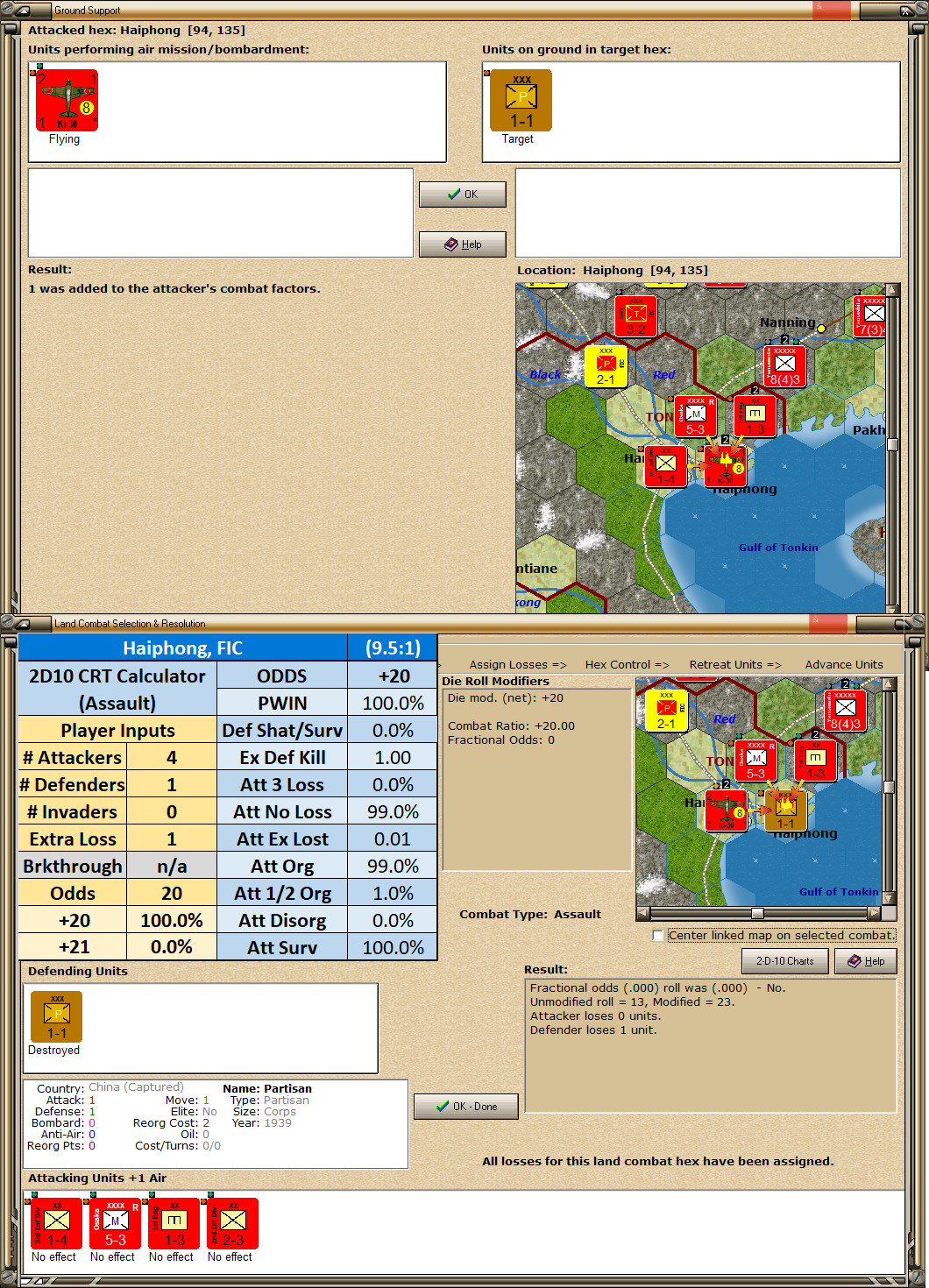Click the Haiphong, FIC table header
The image size is (929, 1288).
pos(182,648)
